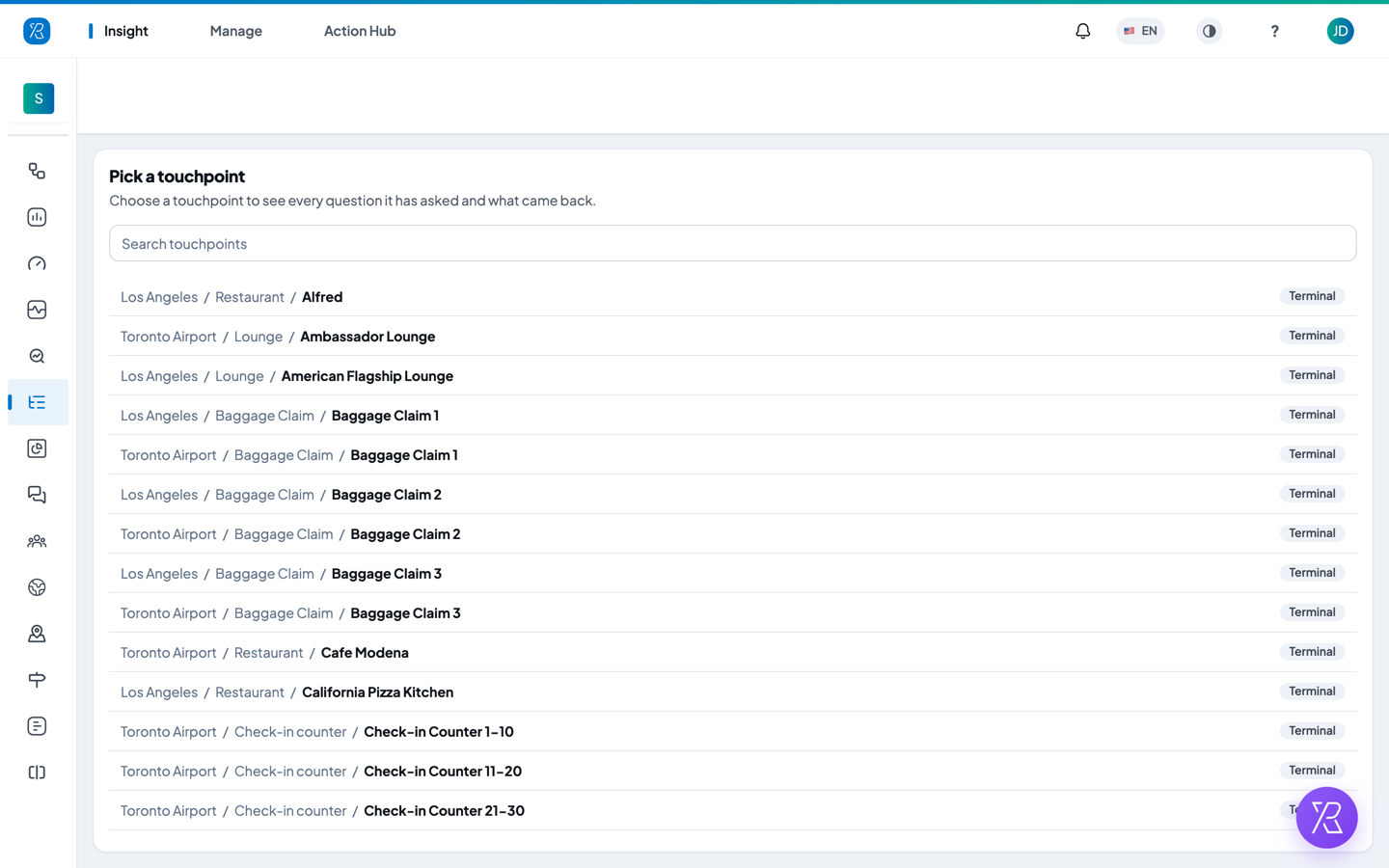Open the flow diagram sidebar icon
Image resolution: width=1389 pixels, height=868 pixels.
click(x=37, y=171)
